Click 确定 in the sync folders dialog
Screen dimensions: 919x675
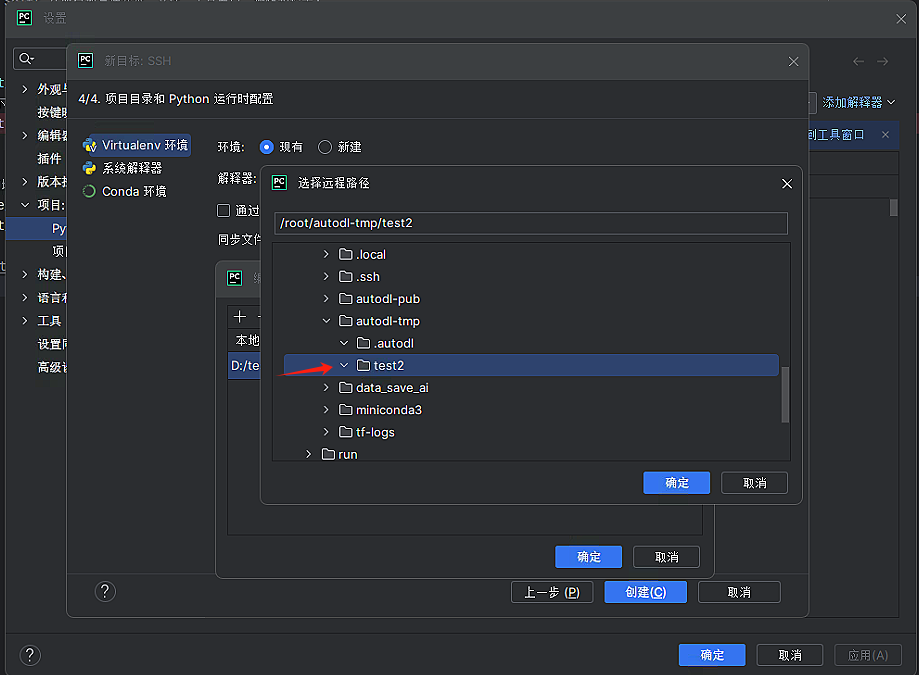588,557
